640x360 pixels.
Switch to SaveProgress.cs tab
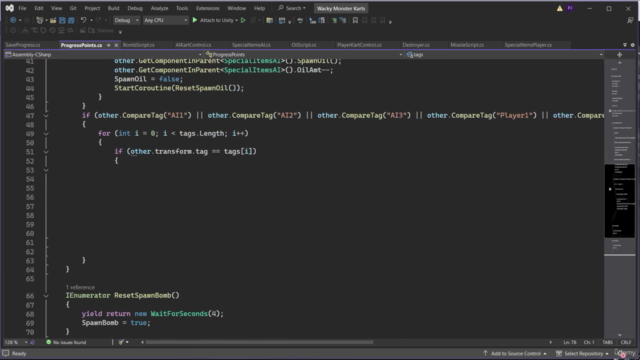tap(23, 45)
